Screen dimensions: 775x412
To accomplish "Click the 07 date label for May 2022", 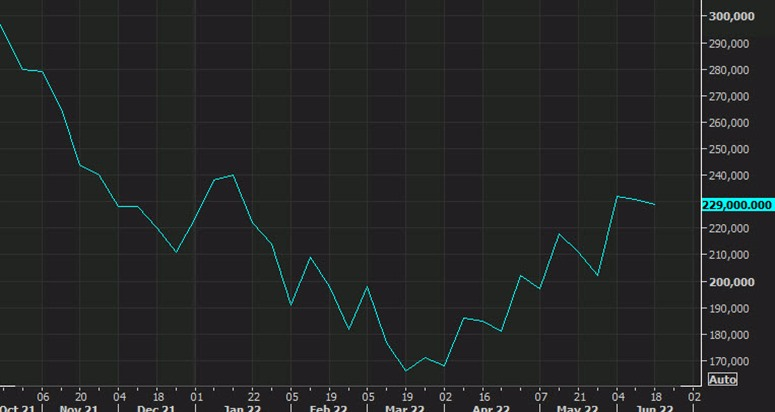I will pos(541,397).
